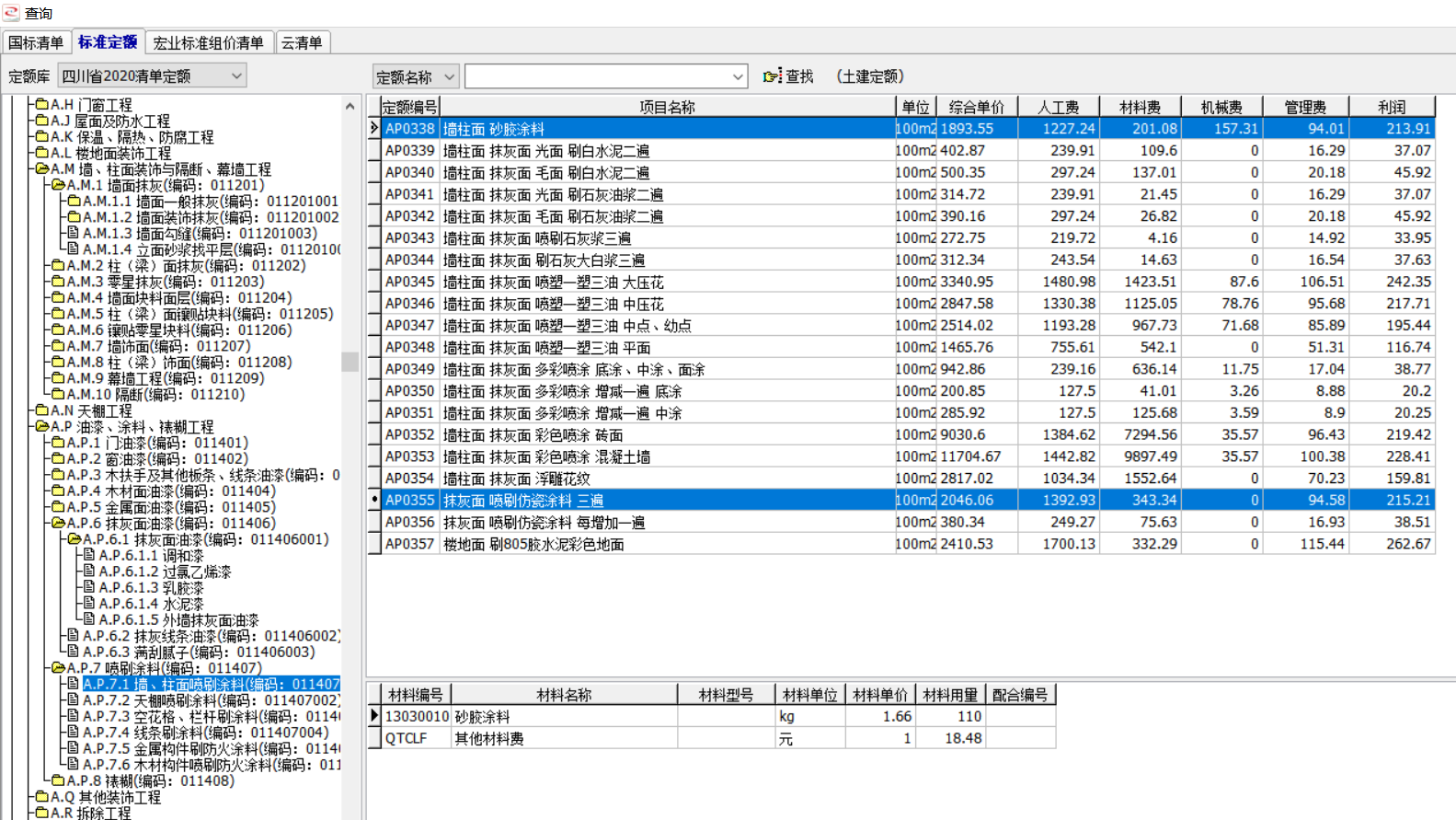
Task: Click the document icon of A.P.6.2 抹灰线条油漆
Action: click(x=74, y=636)
